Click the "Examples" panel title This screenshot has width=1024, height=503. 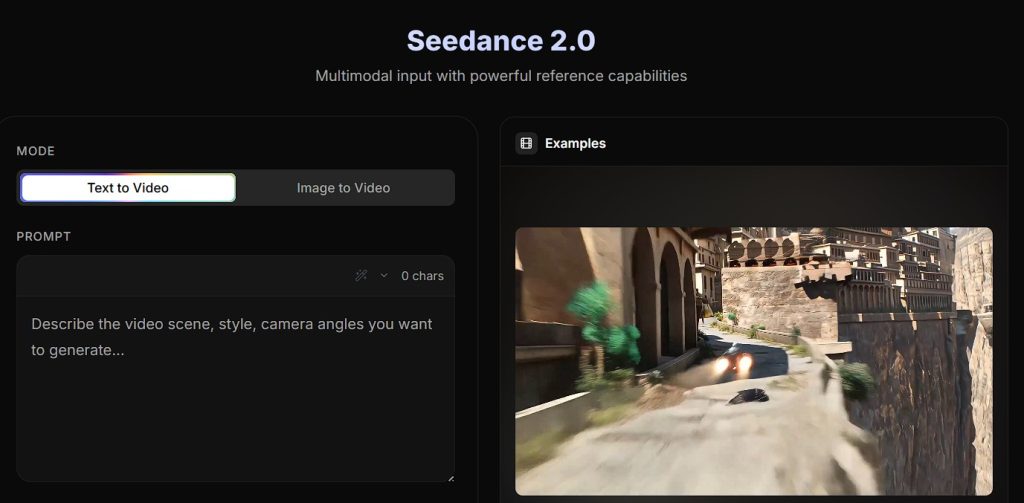coord(575,143)
